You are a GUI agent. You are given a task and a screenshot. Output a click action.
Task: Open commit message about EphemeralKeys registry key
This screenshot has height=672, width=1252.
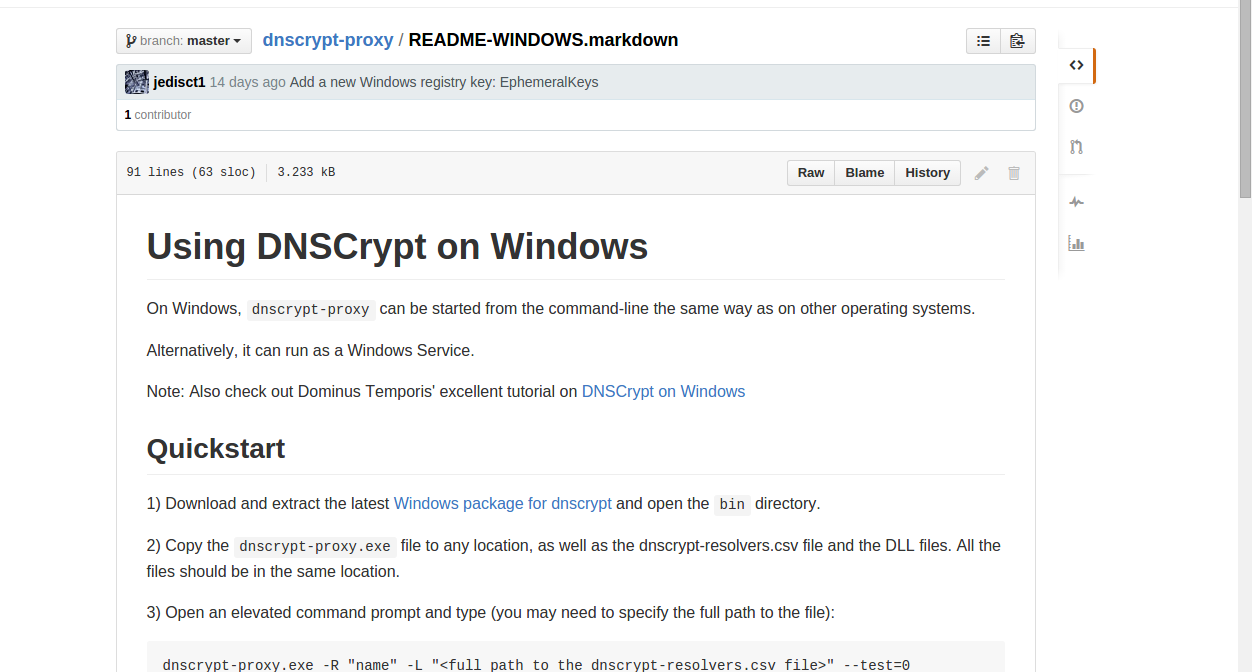(x=444, y=82)
